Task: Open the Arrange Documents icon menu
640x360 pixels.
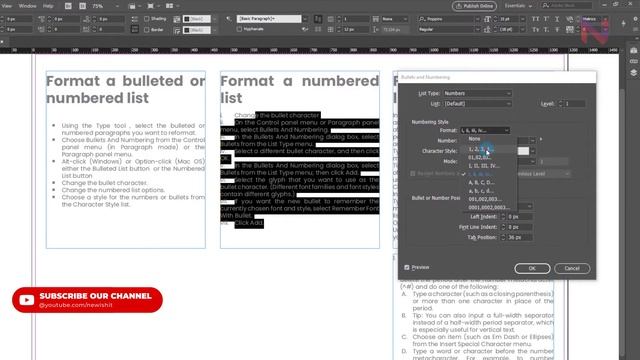Action: pyautogui.click(x=171, y=6)
